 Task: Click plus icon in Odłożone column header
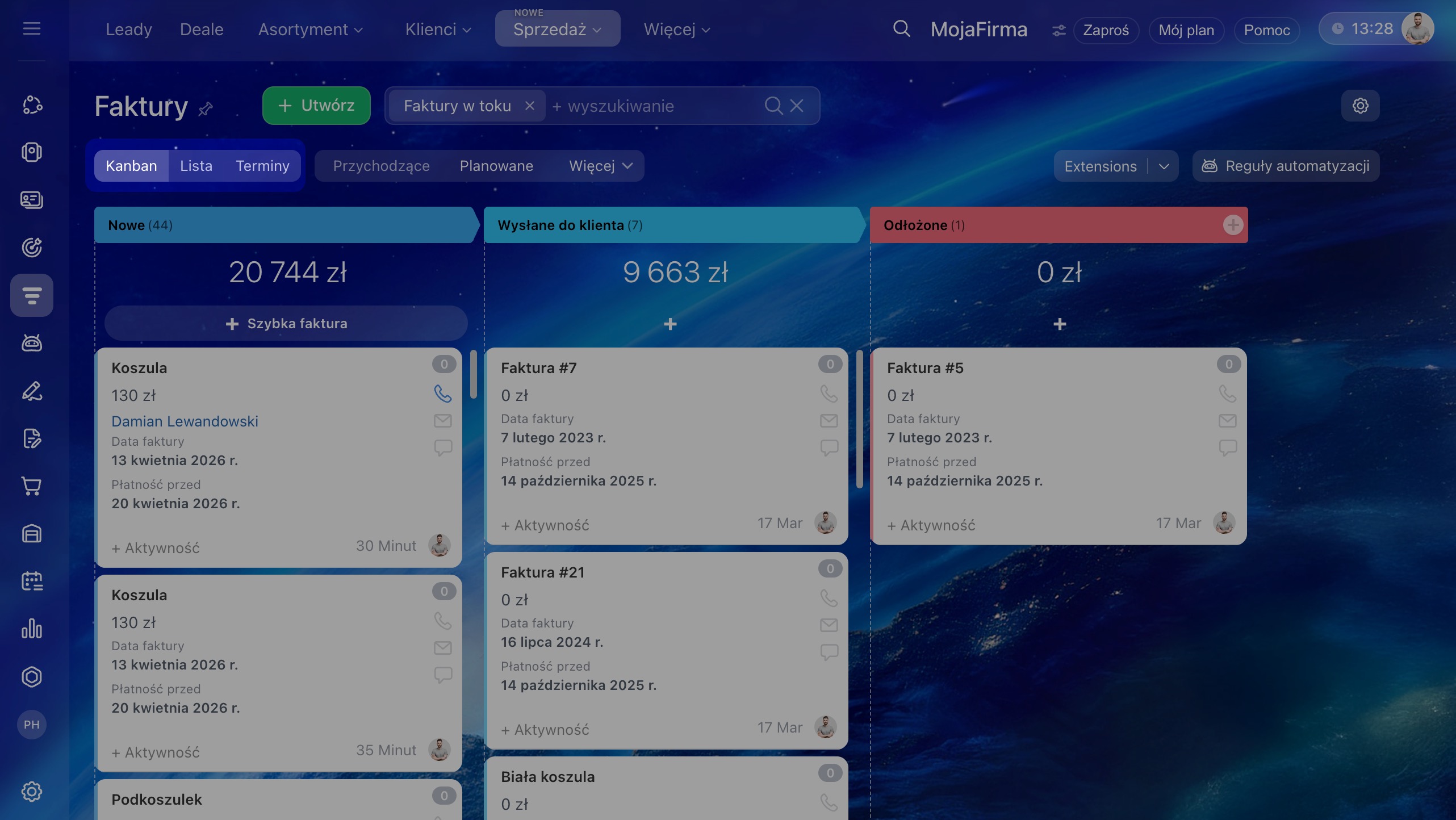tap(1232, 225)
